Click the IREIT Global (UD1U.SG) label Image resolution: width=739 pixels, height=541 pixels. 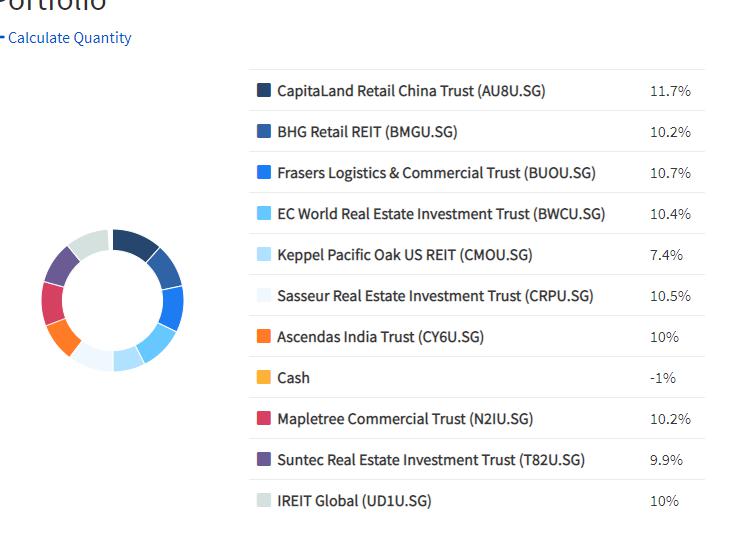(x=354, y=500)
